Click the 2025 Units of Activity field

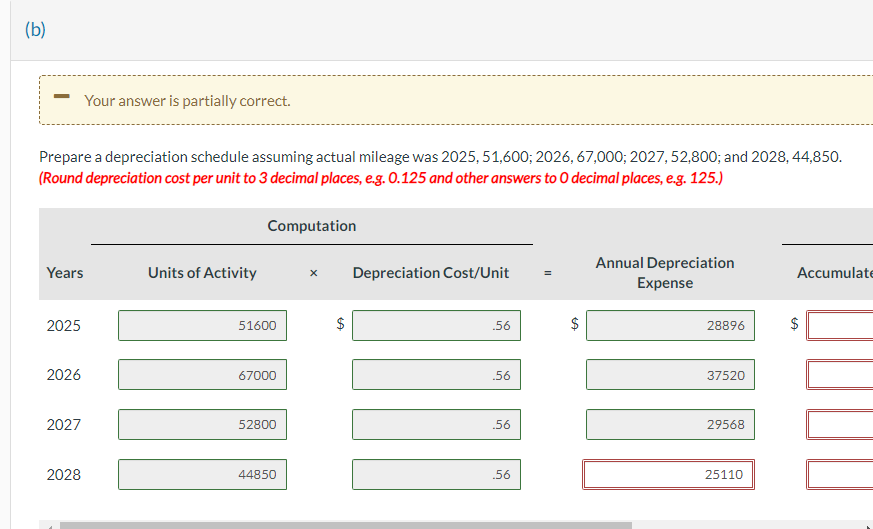[x=202, y=325]
